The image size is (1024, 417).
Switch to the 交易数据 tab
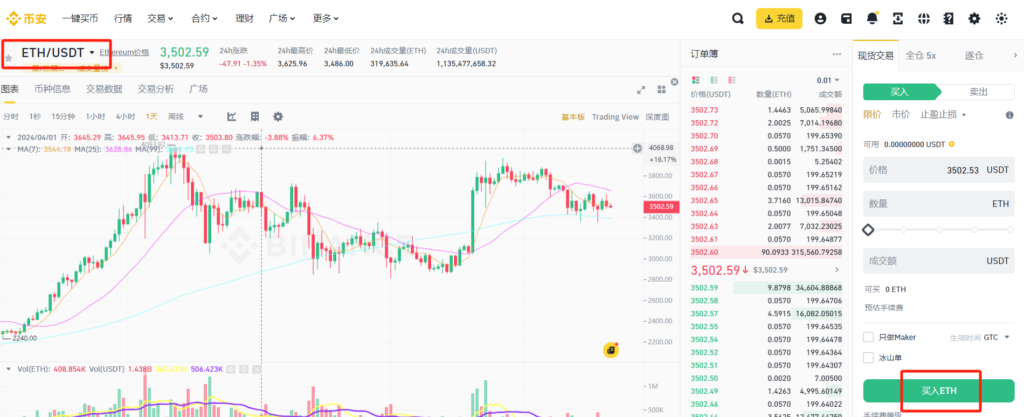point(104,89)
